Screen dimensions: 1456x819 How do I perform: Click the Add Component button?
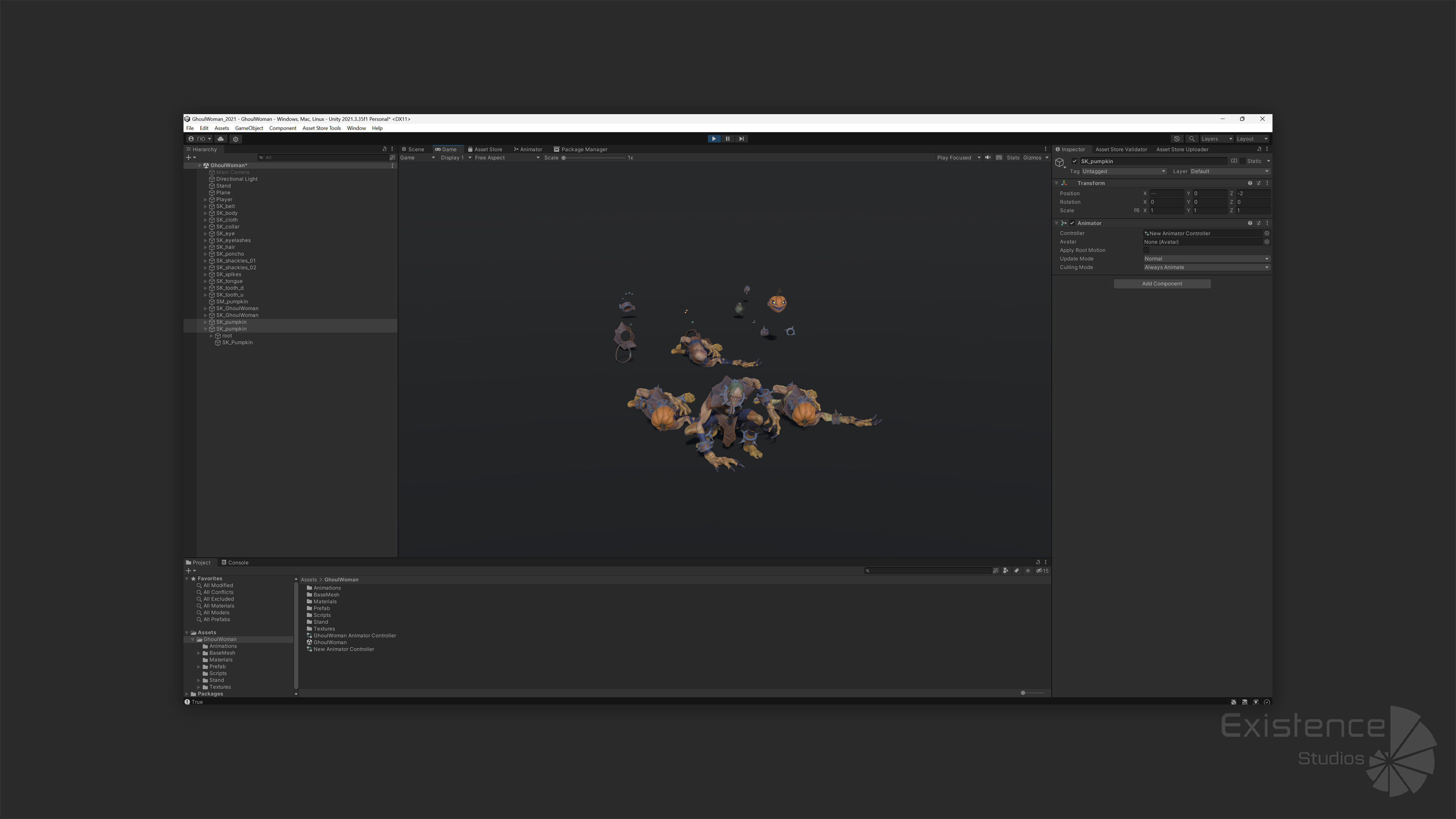pos(1161,284)
